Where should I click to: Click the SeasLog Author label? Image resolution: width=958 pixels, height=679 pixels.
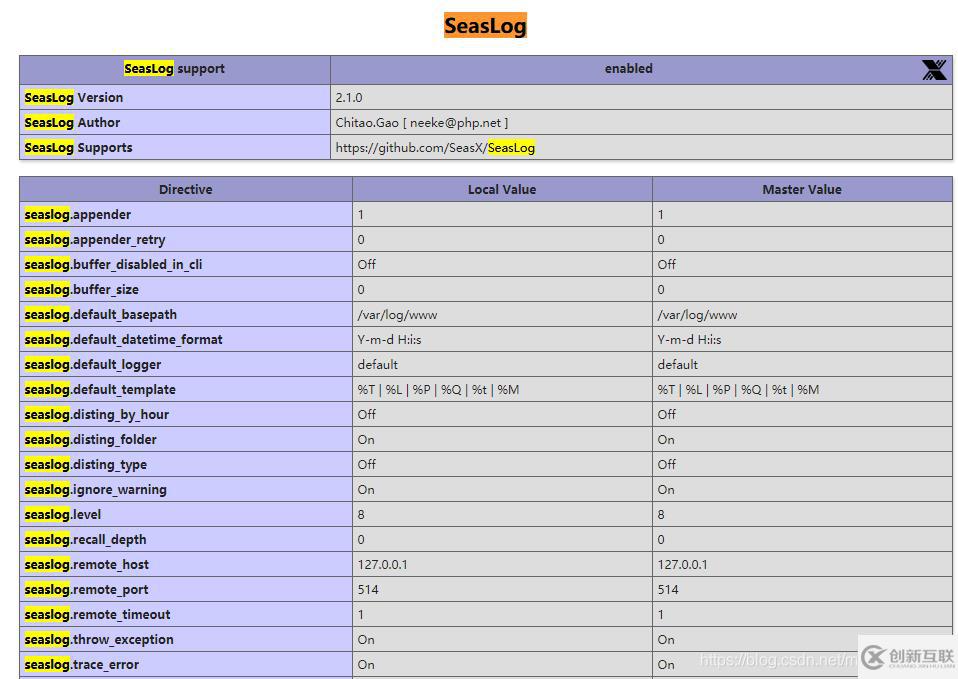tap(72, 122)
